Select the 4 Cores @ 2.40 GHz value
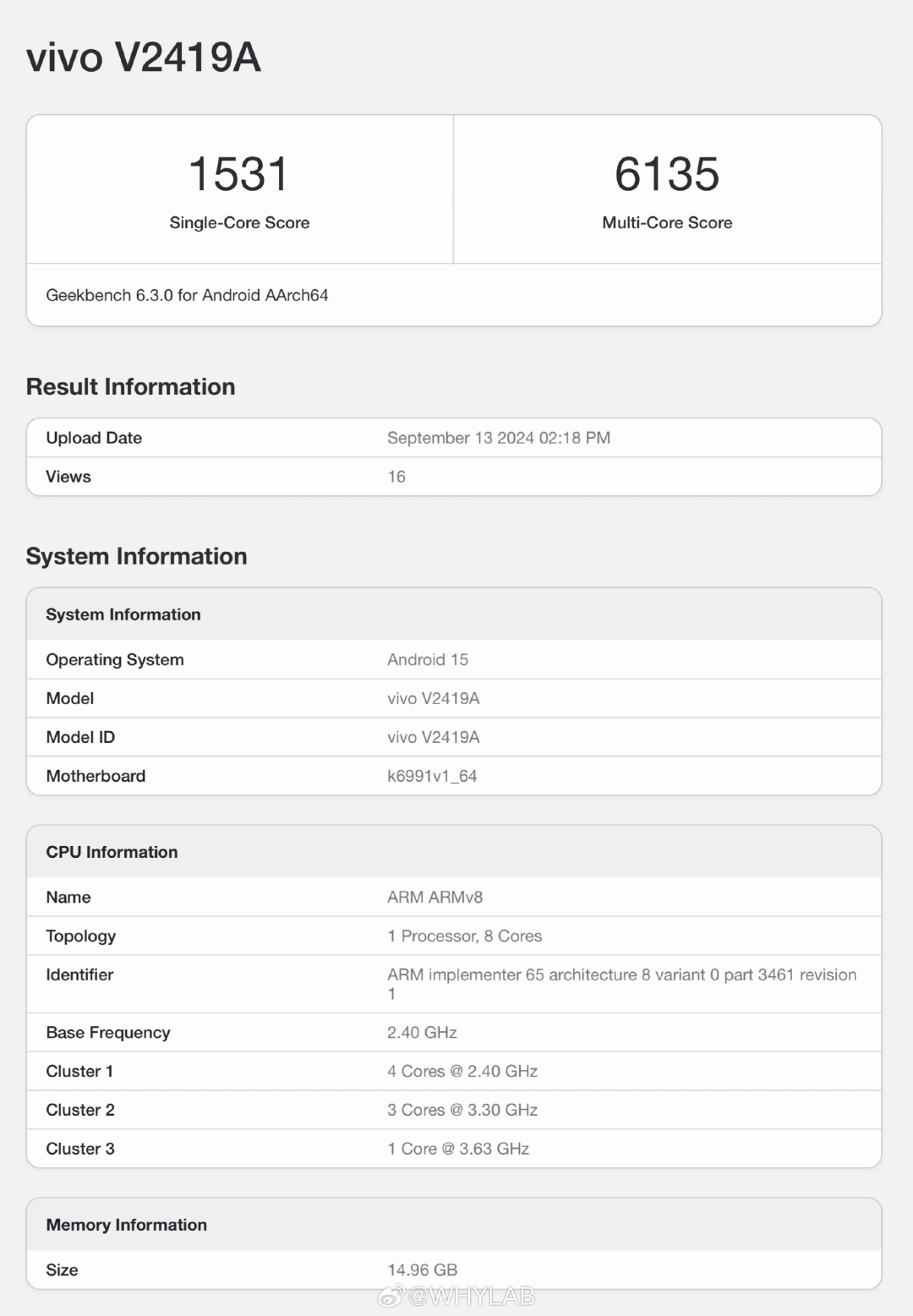The image size is (913, 1316). (x=462, y=1072)
